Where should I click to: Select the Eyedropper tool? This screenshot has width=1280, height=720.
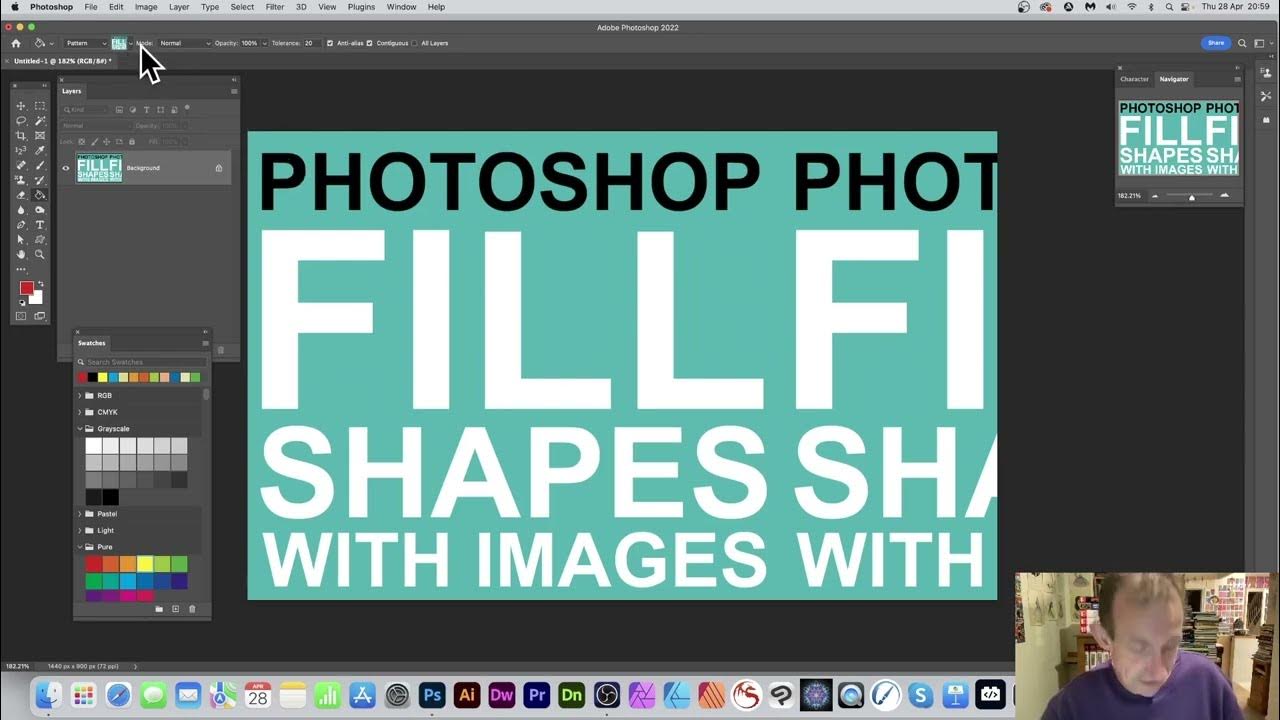40,151
